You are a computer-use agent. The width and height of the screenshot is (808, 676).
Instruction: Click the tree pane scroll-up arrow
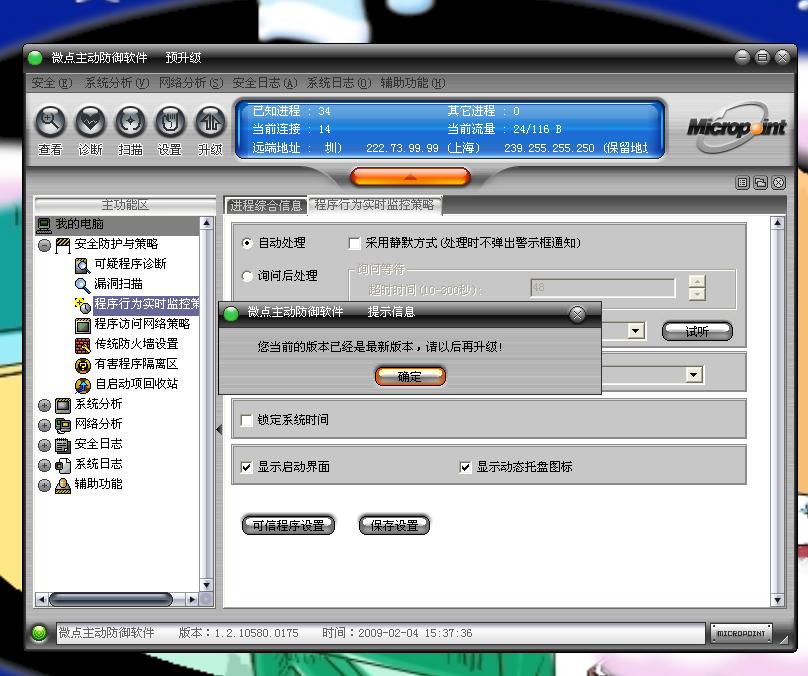(x=207, y=223)
